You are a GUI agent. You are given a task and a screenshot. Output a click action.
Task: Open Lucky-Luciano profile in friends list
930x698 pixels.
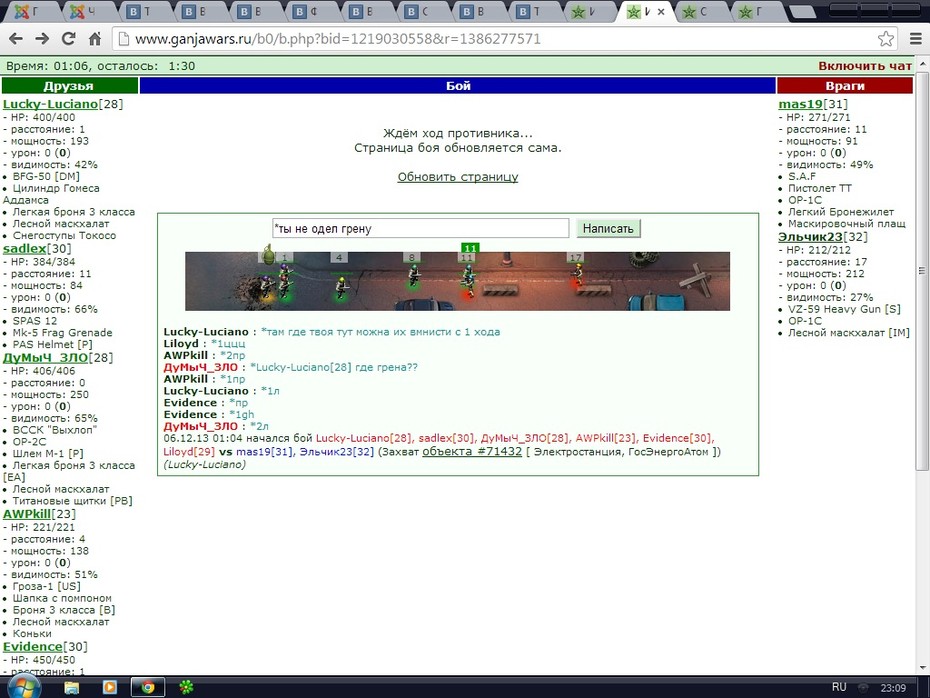point(50,104)
